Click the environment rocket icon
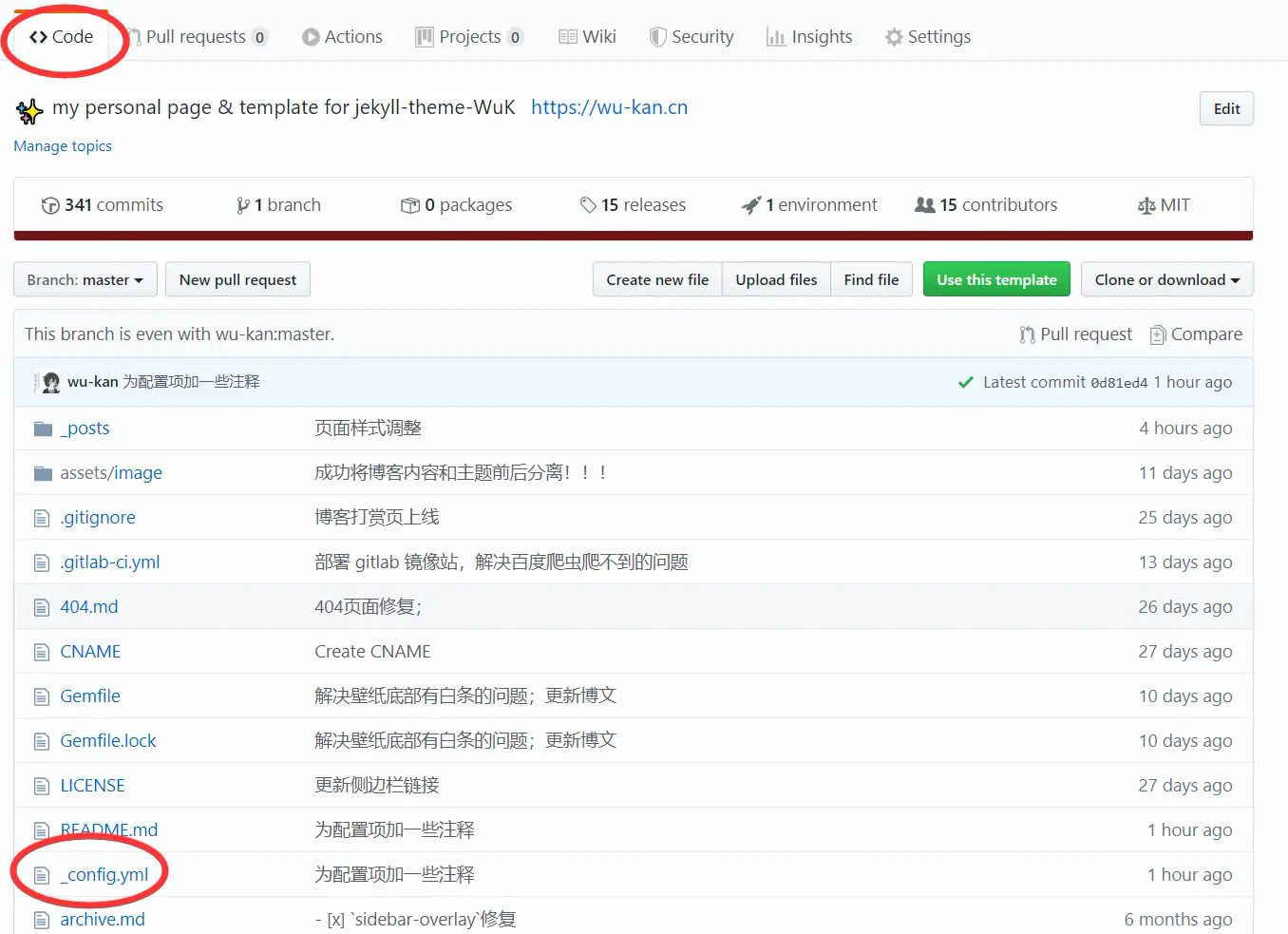This screenshot has width=1288, height=934. tap(751, 205)
